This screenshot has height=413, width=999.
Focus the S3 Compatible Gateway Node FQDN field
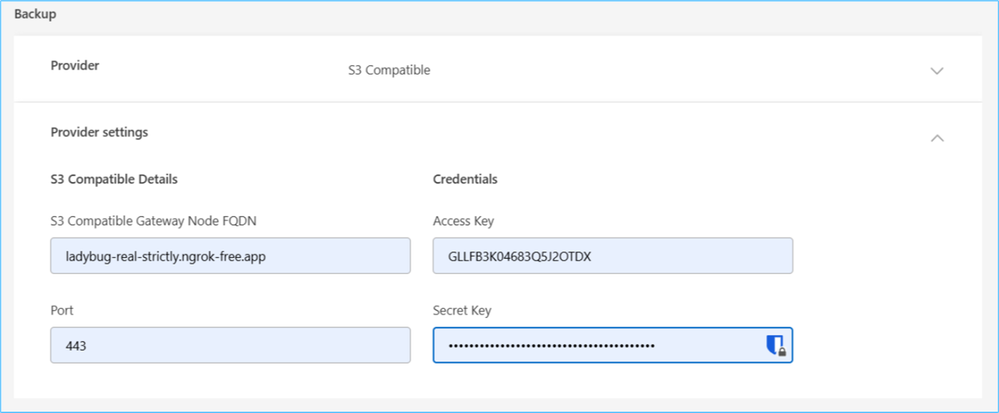(x=230, y=256)
